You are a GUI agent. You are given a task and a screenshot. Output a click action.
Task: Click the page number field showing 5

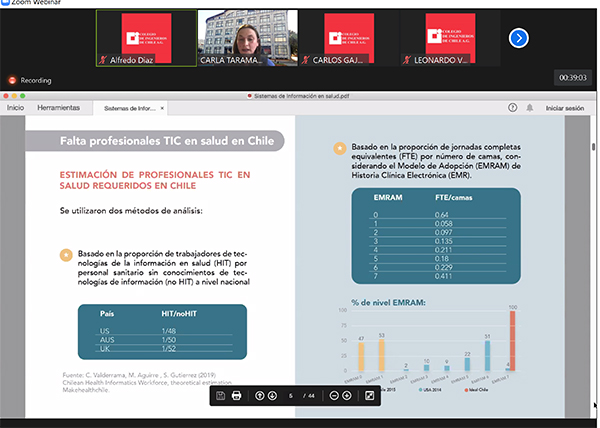290,396
